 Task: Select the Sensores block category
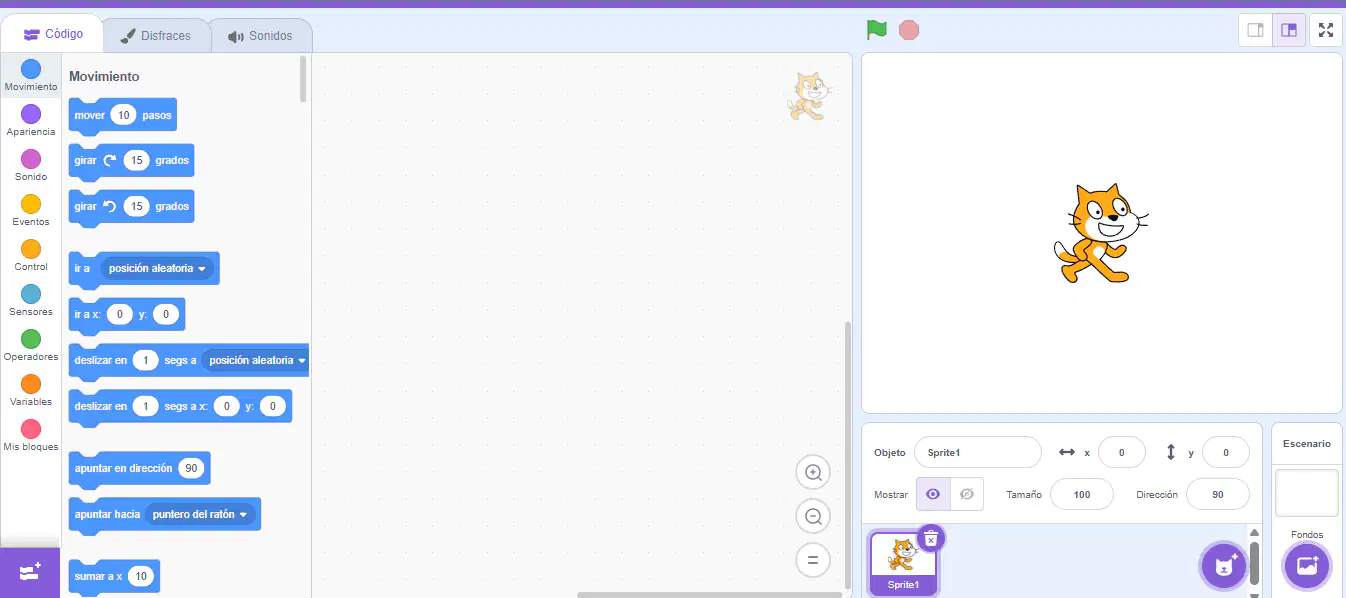(31, 300)
